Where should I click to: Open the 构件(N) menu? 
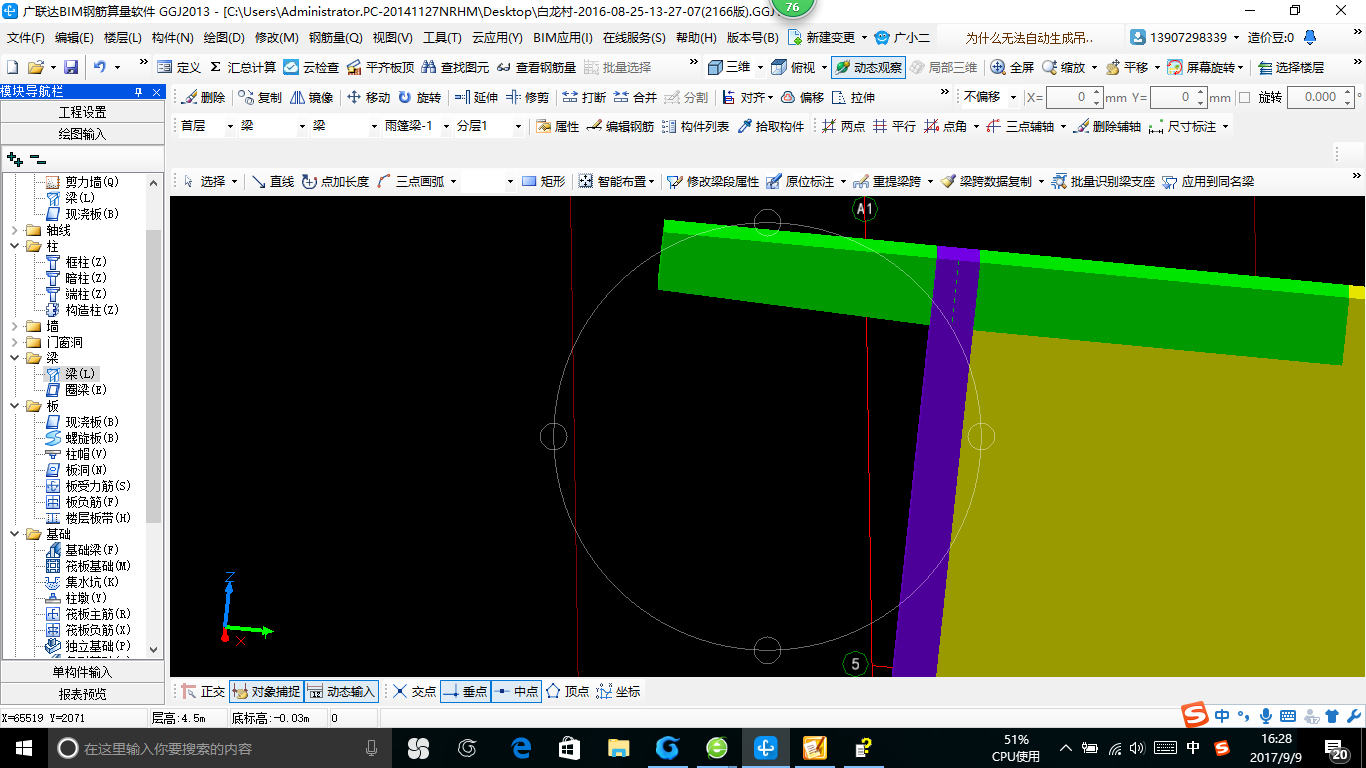pos(172,38)
